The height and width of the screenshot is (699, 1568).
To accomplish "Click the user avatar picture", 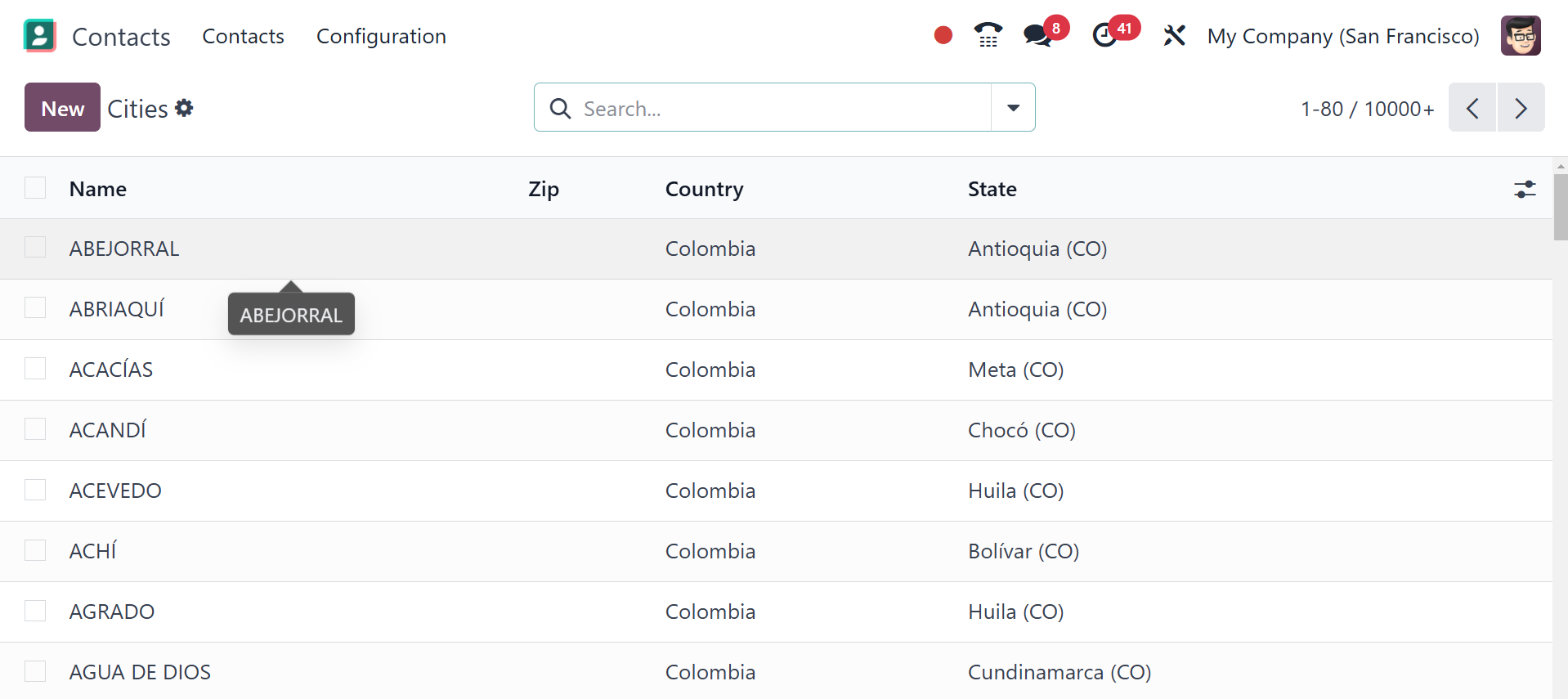I will click(1520, 36).
